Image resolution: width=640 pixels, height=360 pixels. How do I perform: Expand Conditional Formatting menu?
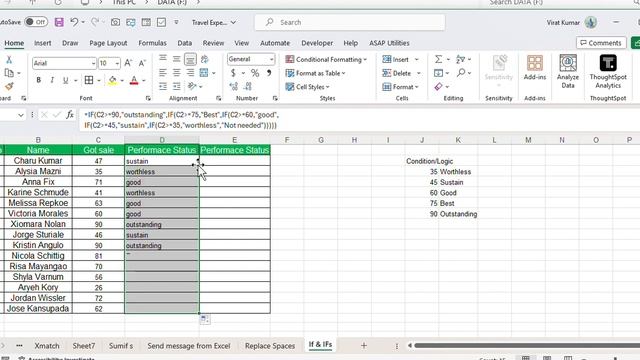tap(326, 60)
